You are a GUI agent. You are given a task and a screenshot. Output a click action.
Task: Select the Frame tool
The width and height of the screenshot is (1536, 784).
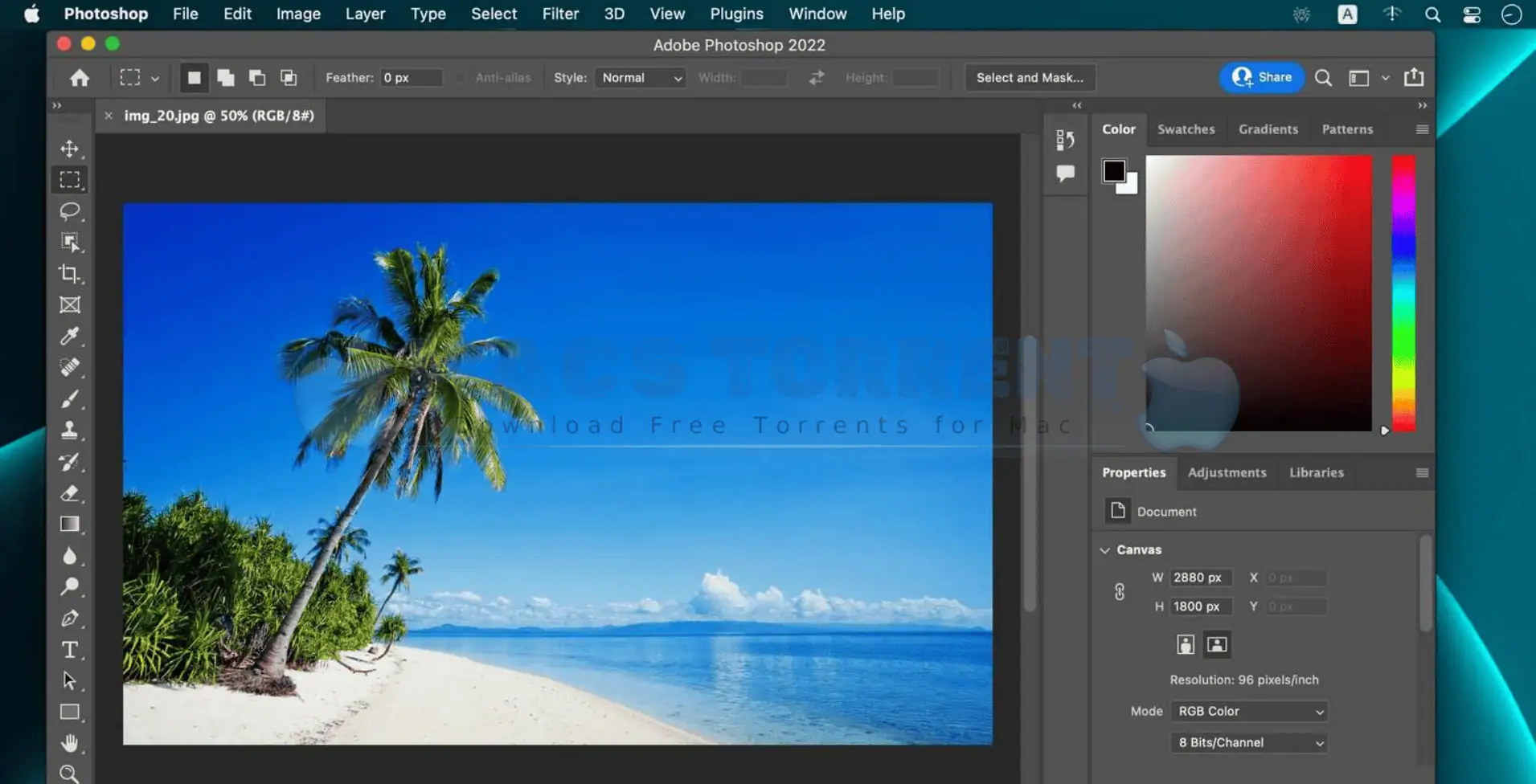[70, 305]
